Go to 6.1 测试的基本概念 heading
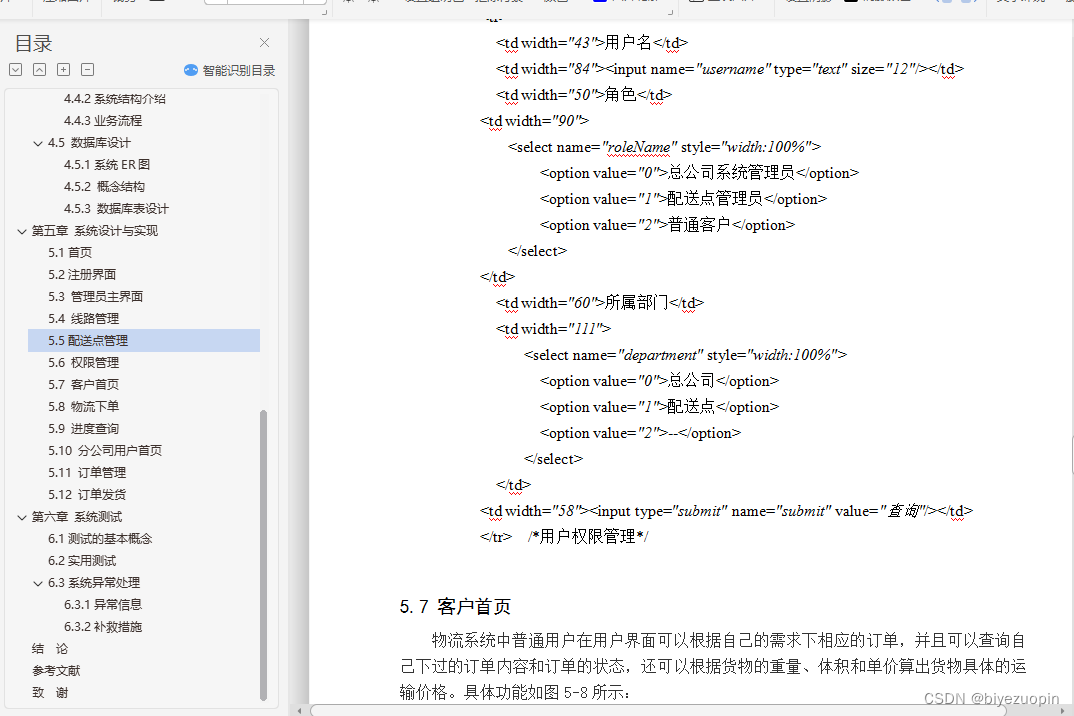The width and height of the screenshot is (1074, 716). click(100, 539)
